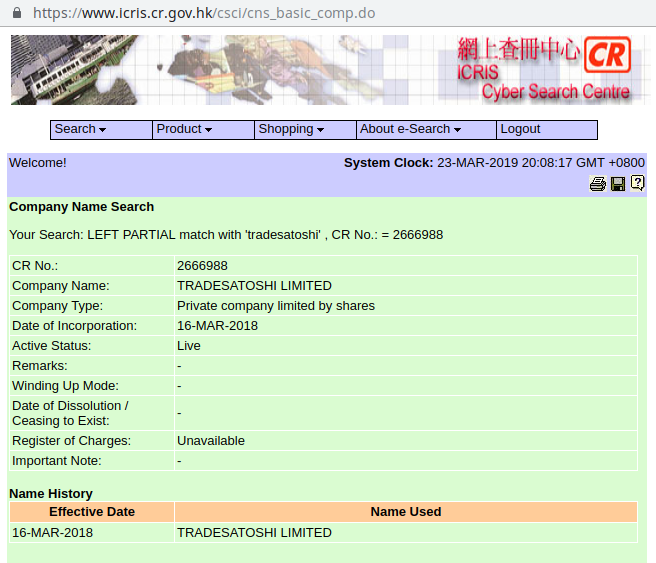
Task: Click the save floppy disk icon
Action: click(x=618, y=184)
